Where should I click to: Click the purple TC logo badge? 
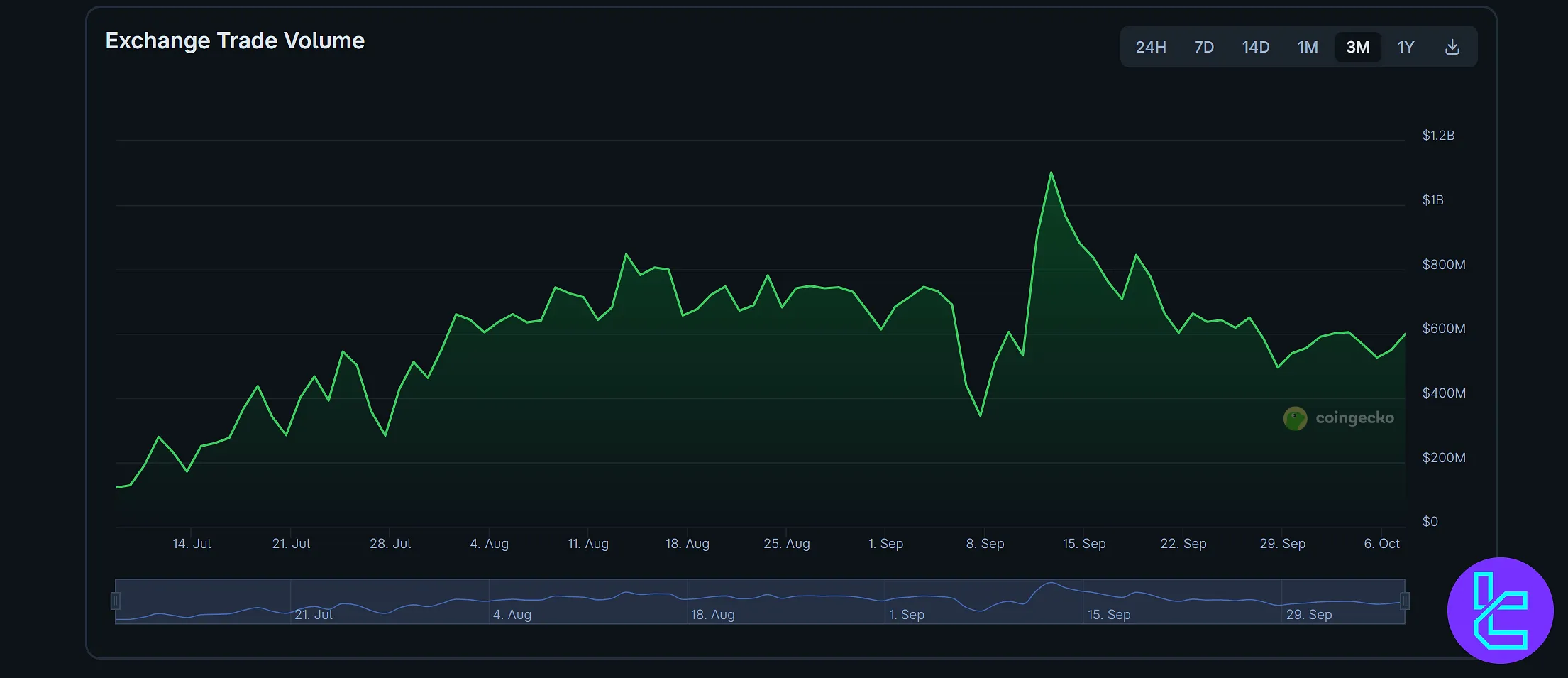coord(1500,611)
